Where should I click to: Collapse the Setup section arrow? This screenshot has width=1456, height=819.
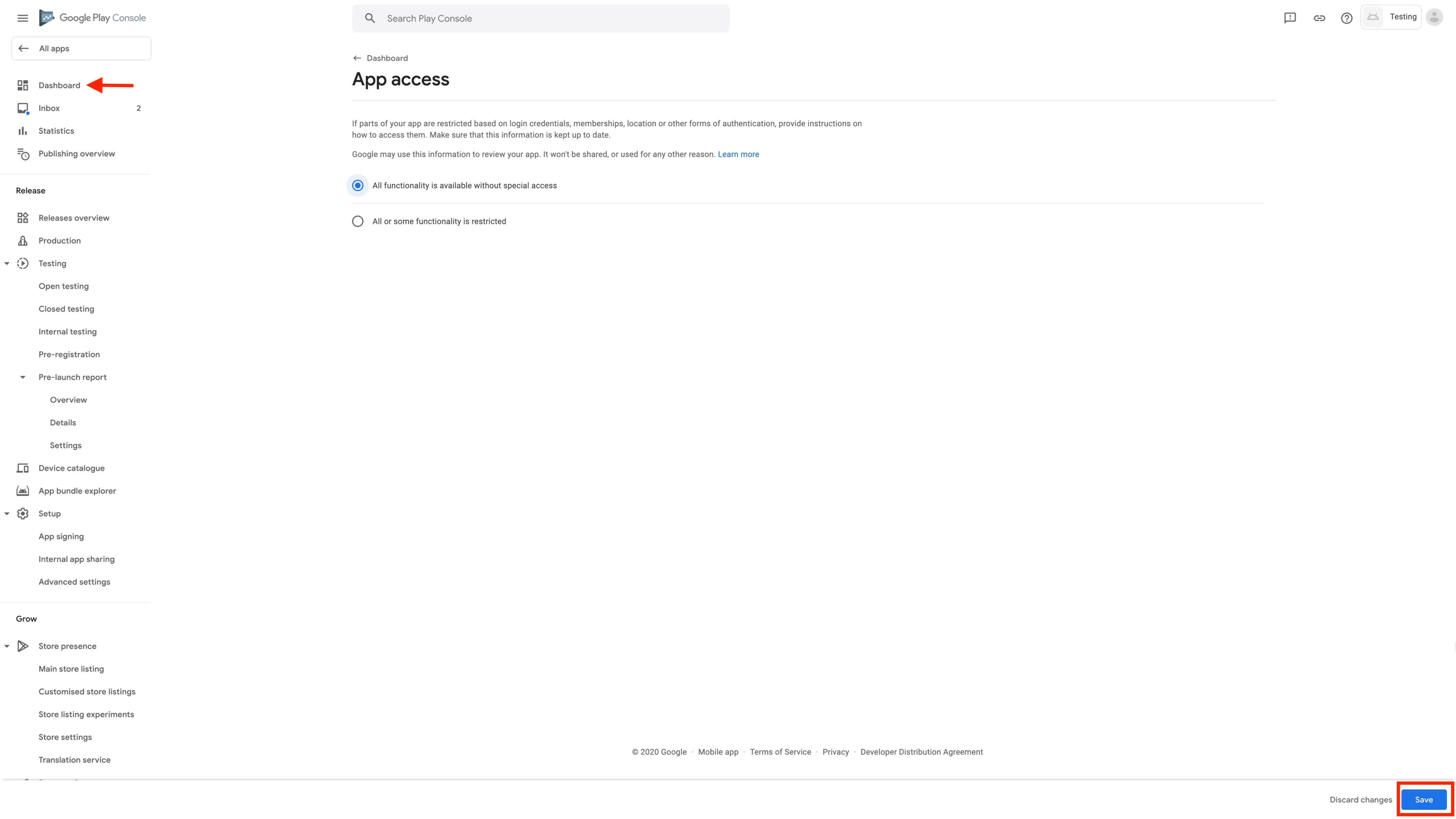pyautogui.click(x=7, y=514)
